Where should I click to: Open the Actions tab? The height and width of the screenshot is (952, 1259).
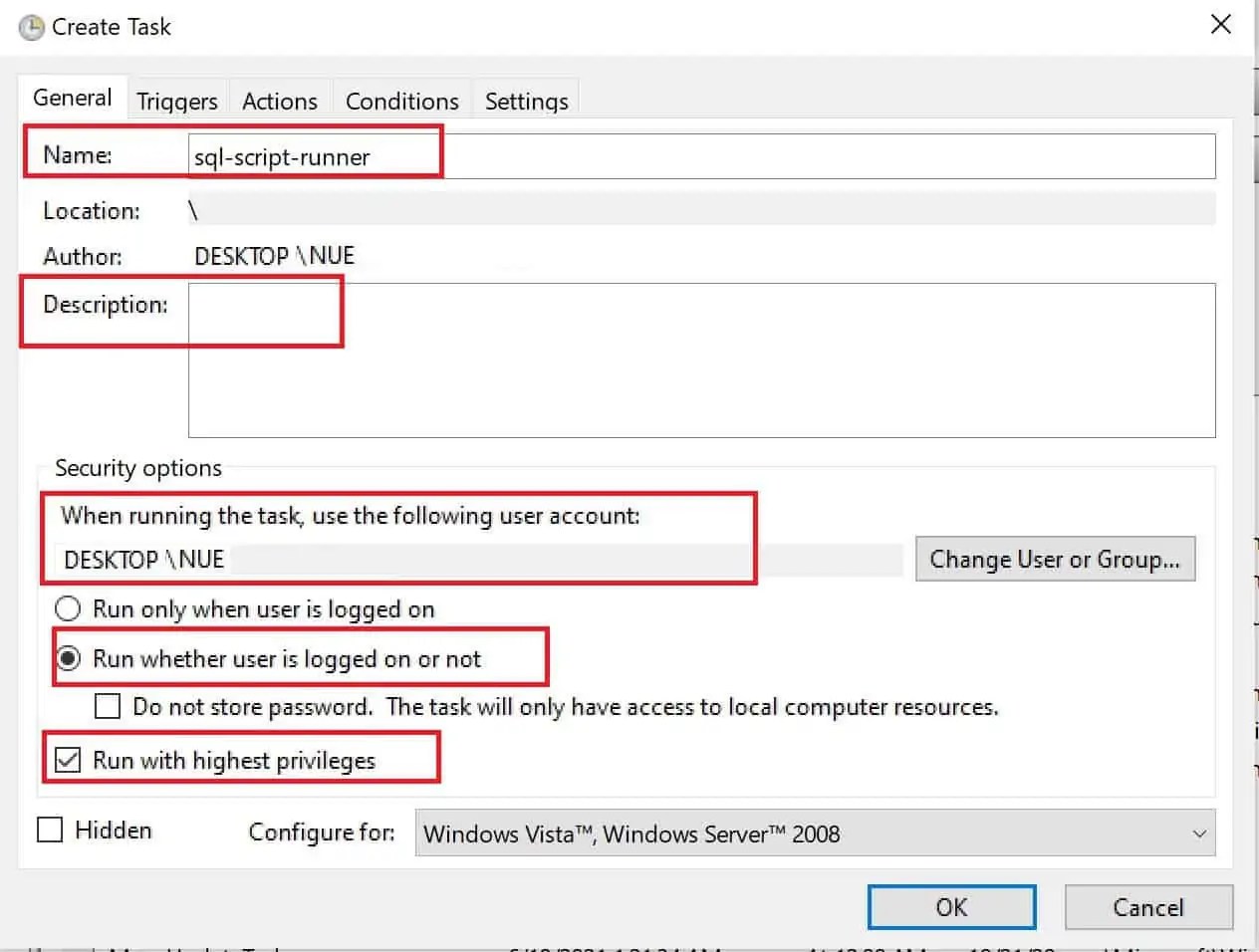pos(280,100)
